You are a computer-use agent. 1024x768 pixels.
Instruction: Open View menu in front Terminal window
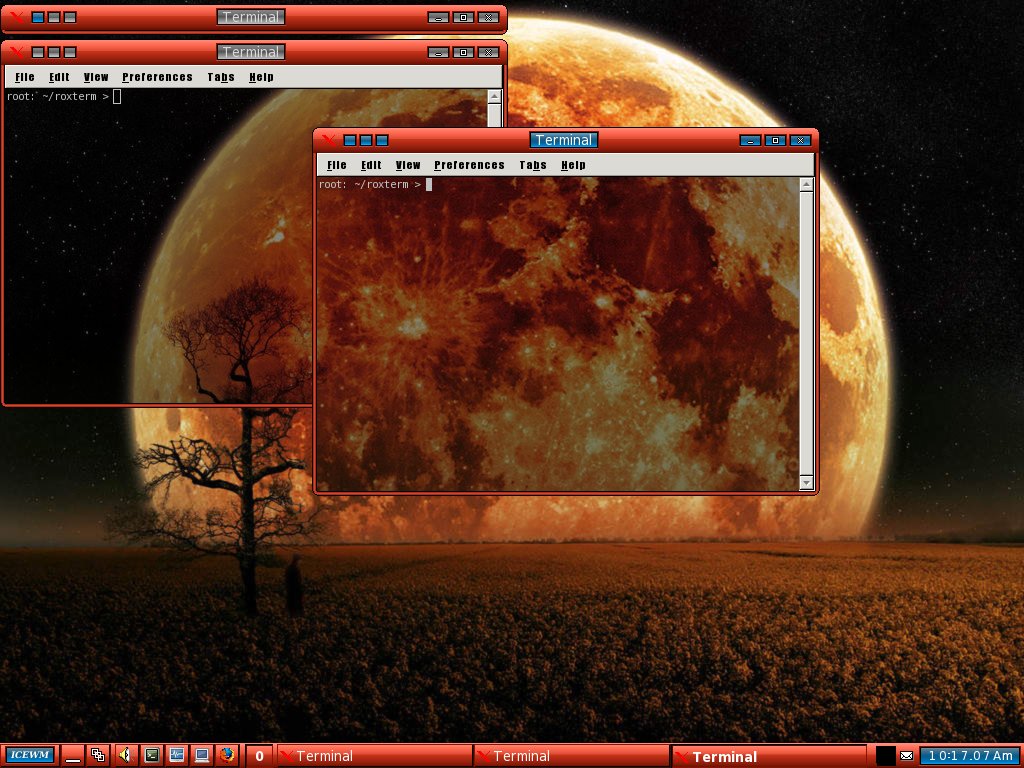408,165
